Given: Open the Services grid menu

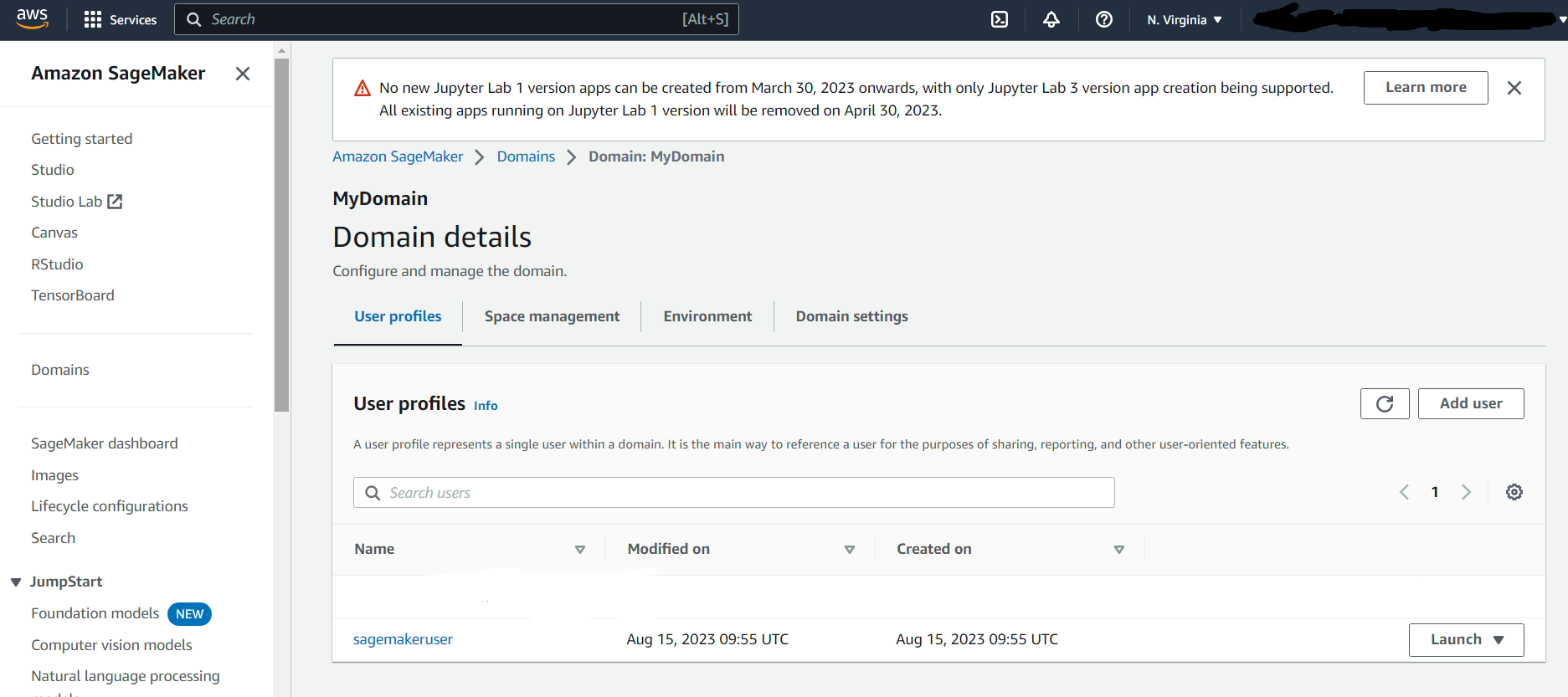Looking at the screenshot, I should pyautogui.click(x=93, y=19).
